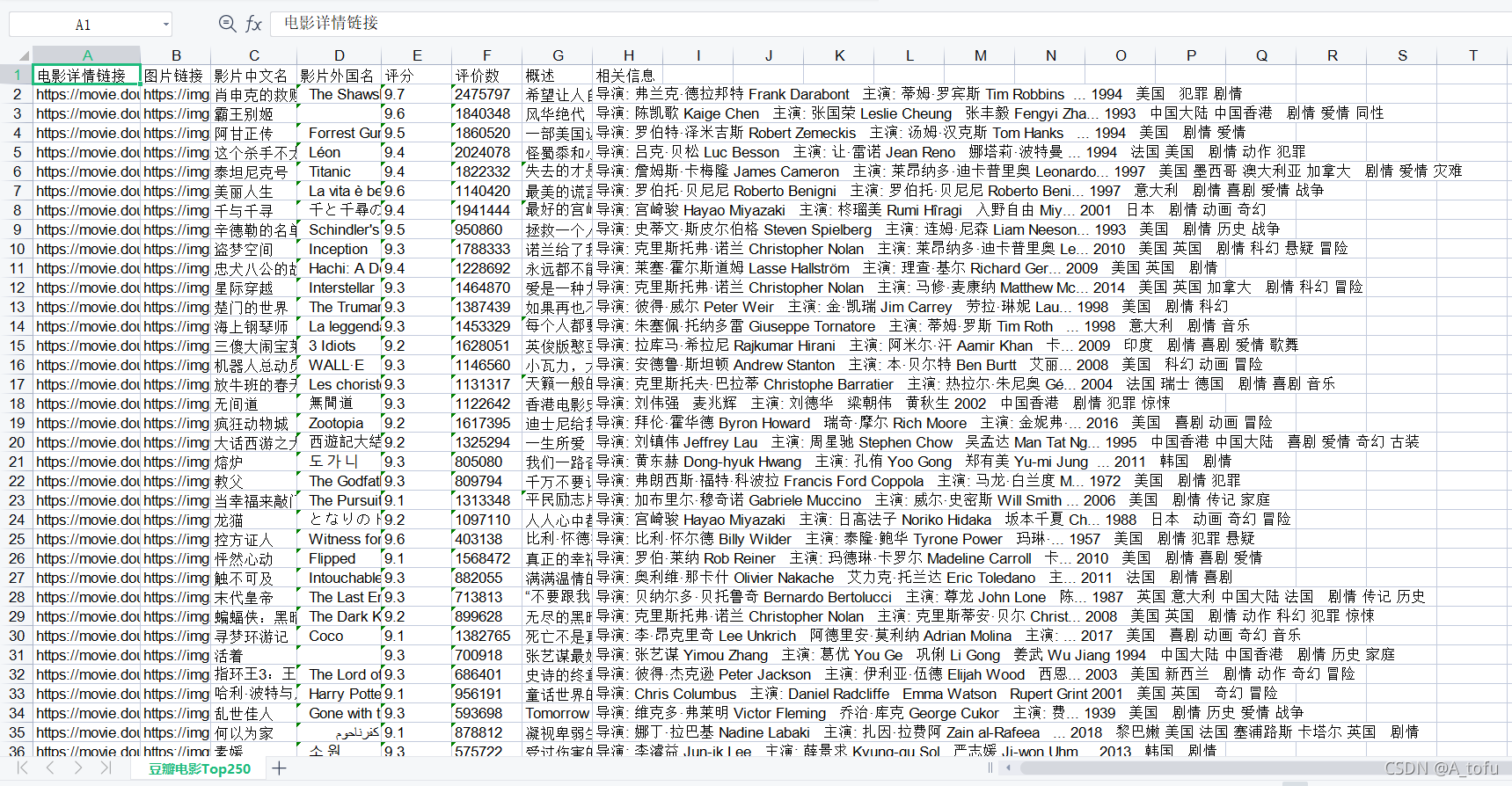Click info cell mentioning Luc Besson

click(950, 152)
